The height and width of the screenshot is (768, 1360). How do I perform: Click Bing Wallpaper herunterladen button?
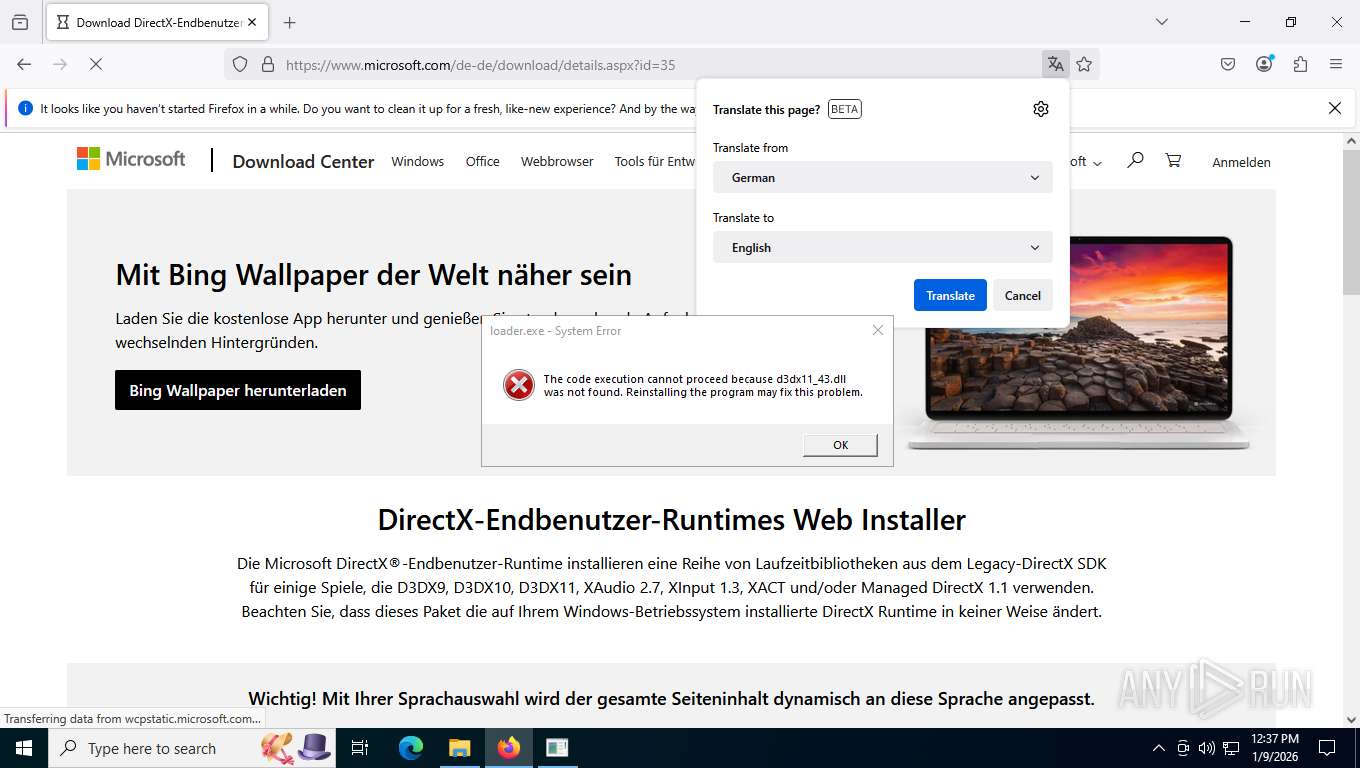click(x=238, y=390)
